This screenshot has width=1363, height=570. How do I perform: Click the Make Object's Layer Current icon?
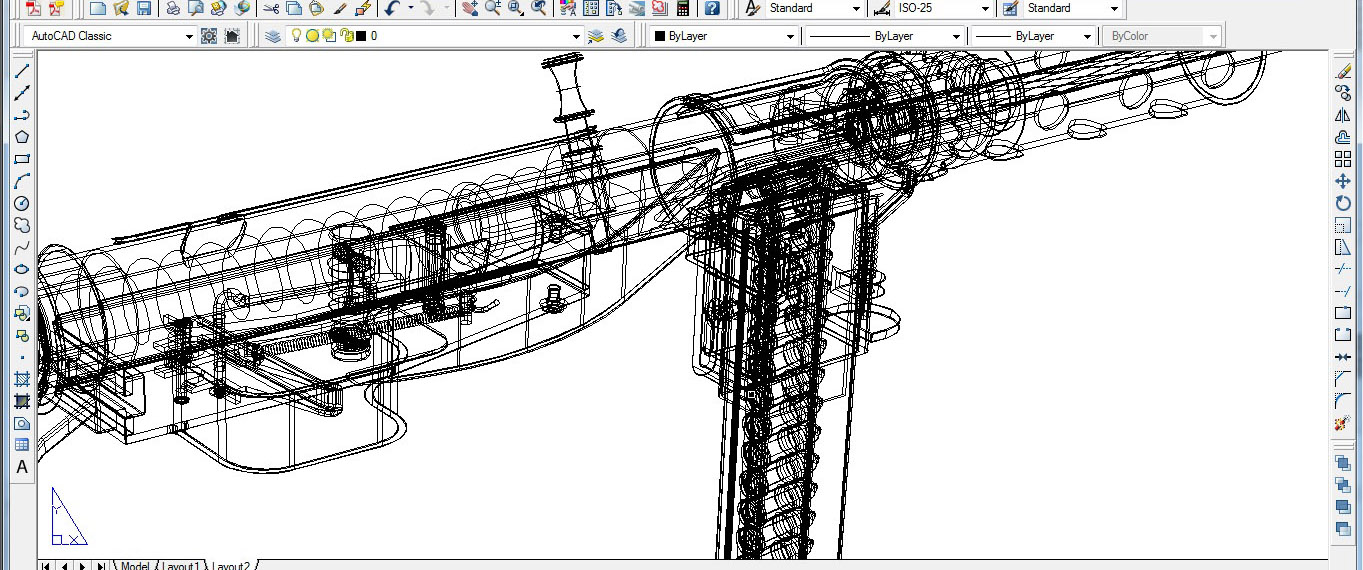(x=596, y=36)
